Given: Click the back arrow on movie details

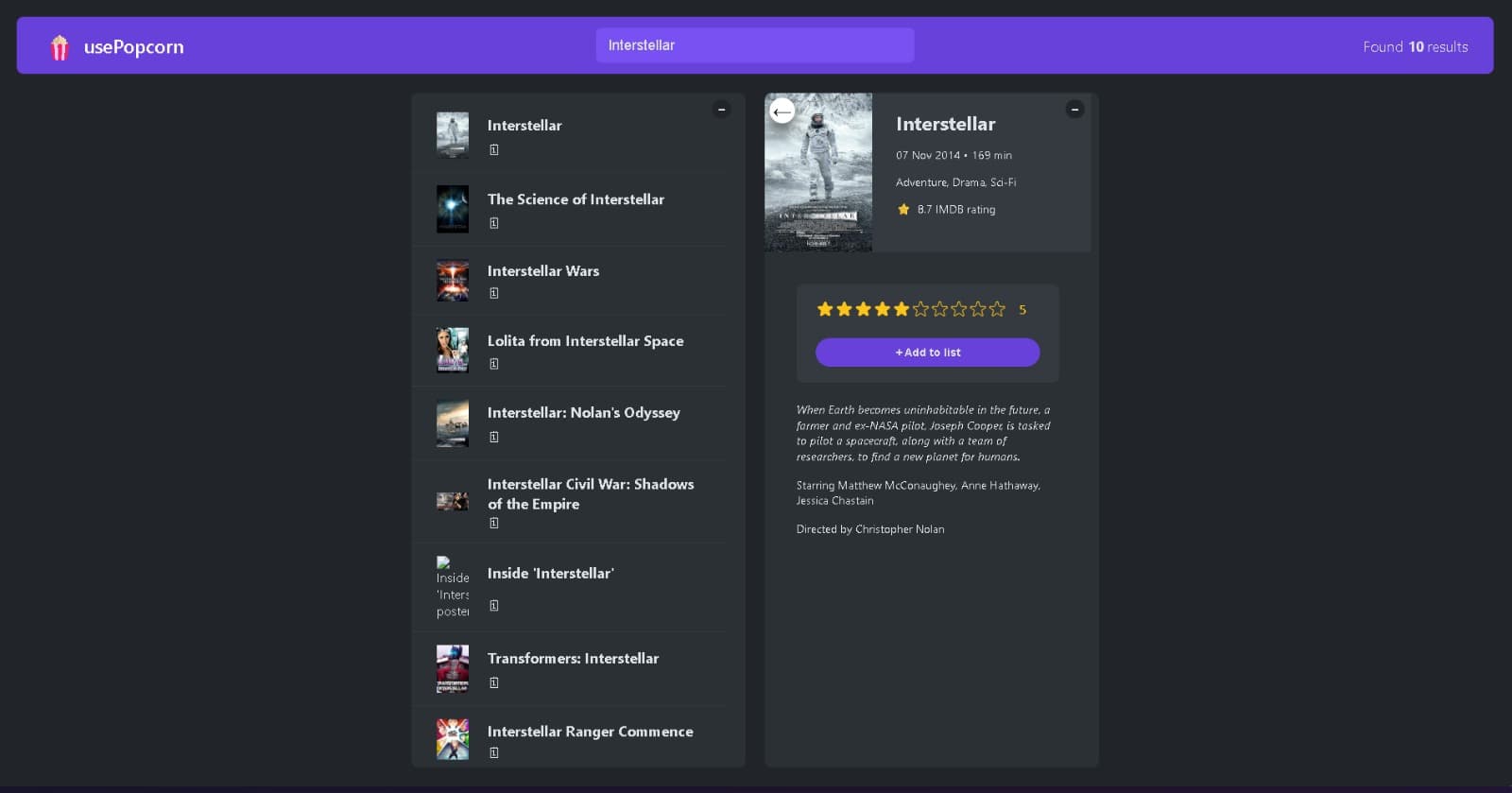Looking at the screenshot, I should point(782,112).
